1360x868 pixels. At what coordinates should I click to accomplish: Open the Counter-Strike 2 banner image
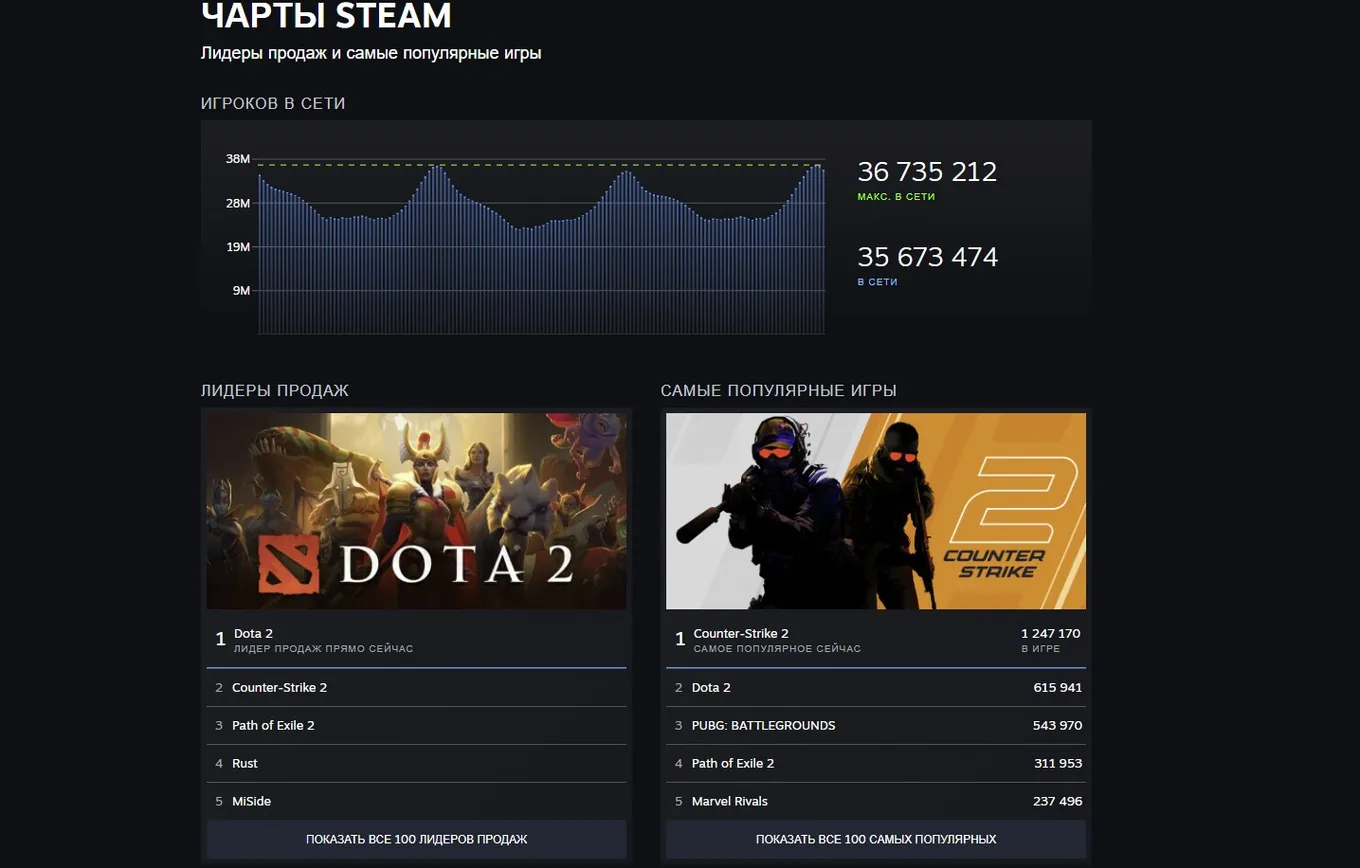tap(876, 511)
